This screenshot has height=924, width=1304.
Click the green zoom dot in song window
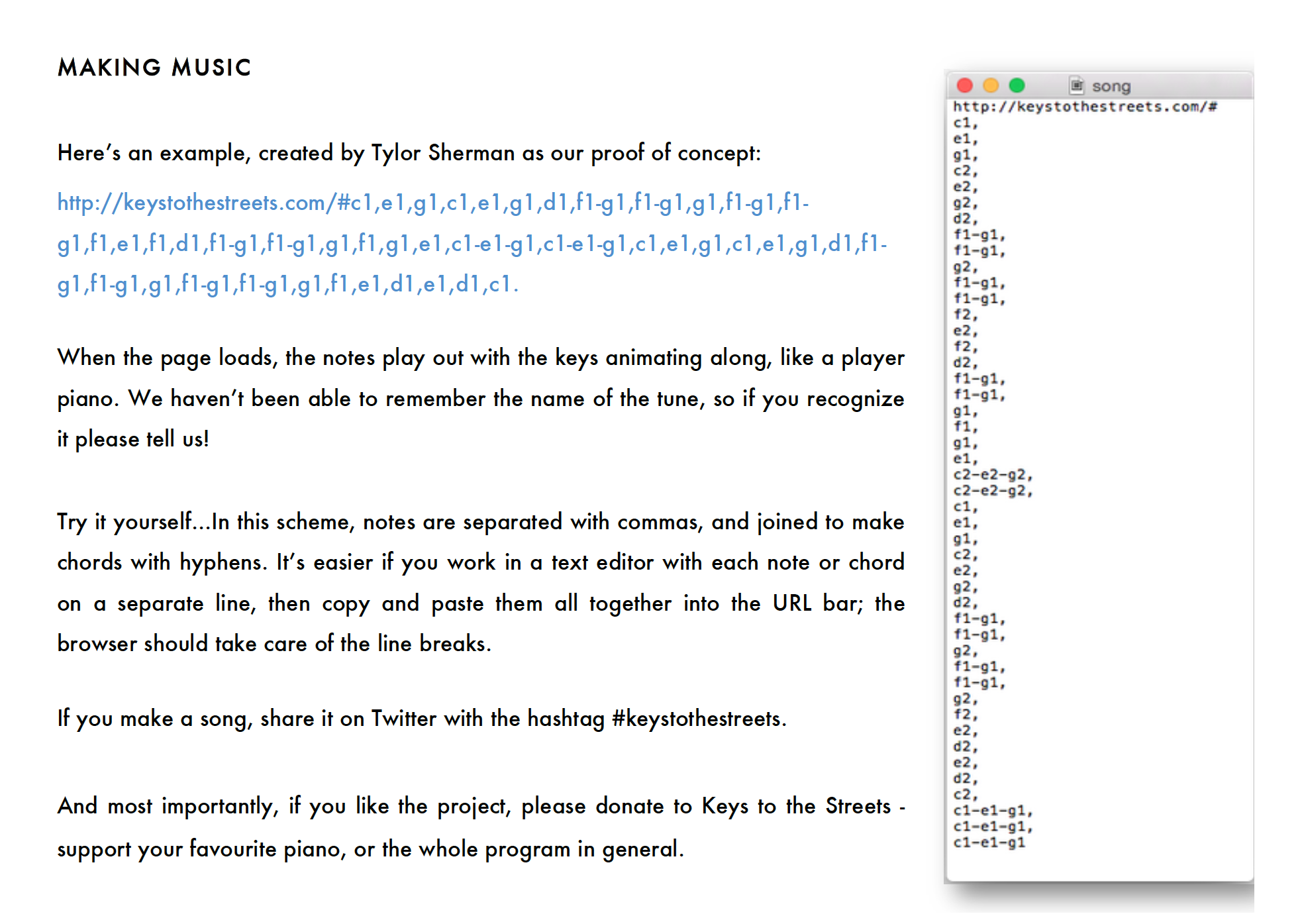(1017, 85)
